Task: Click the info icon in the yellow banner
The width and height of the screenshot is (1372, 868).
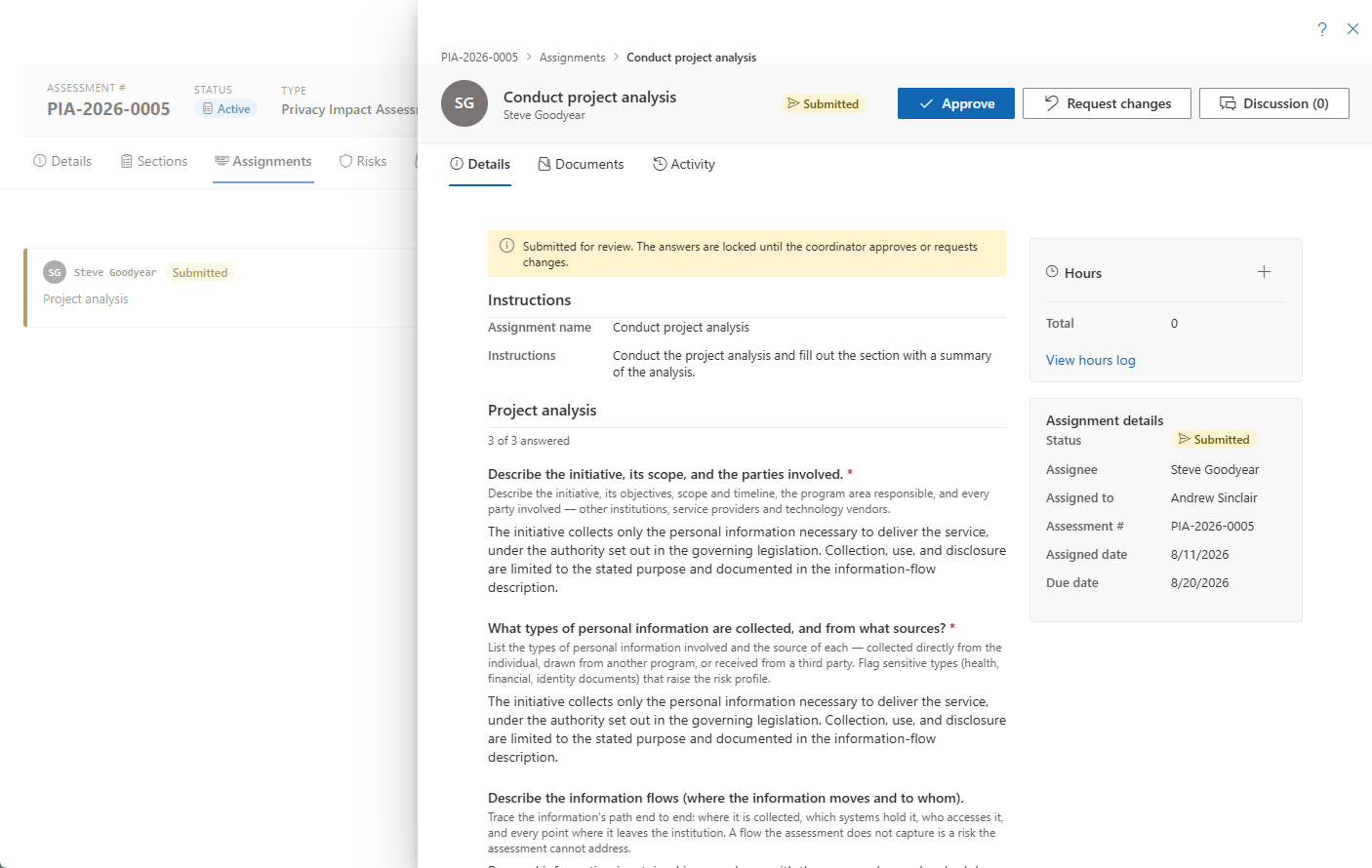Action: tap(506, 246)
